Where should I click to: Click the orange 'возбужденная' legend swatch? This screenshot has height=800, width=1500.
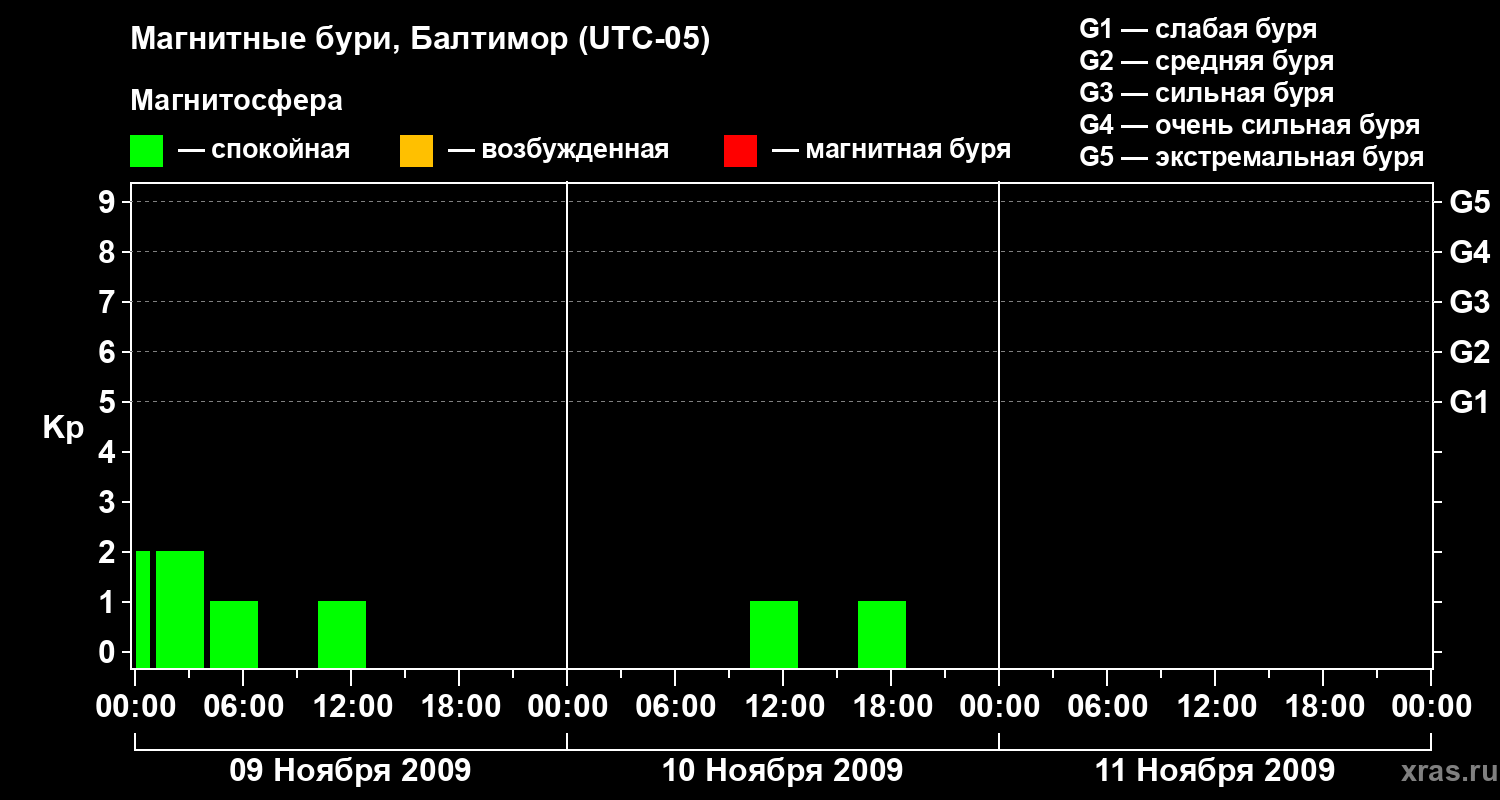coord(416,151)
